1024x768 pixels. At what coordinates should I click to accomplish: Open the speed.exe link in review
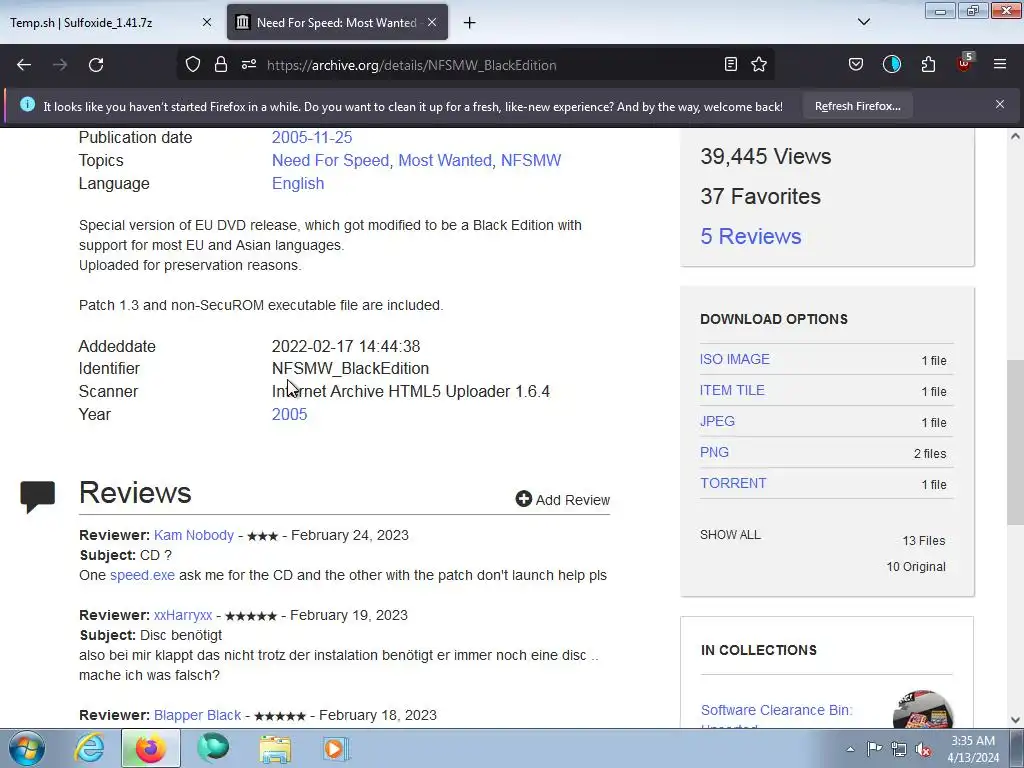tap(142, 575)
